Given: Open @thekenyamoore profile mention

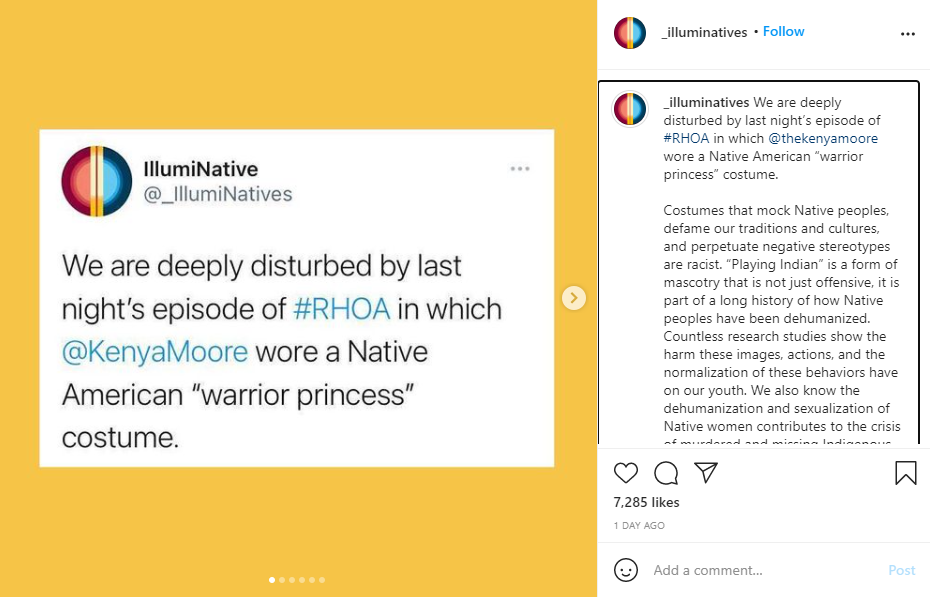Looking at the screenshot, I should (823, 138).
